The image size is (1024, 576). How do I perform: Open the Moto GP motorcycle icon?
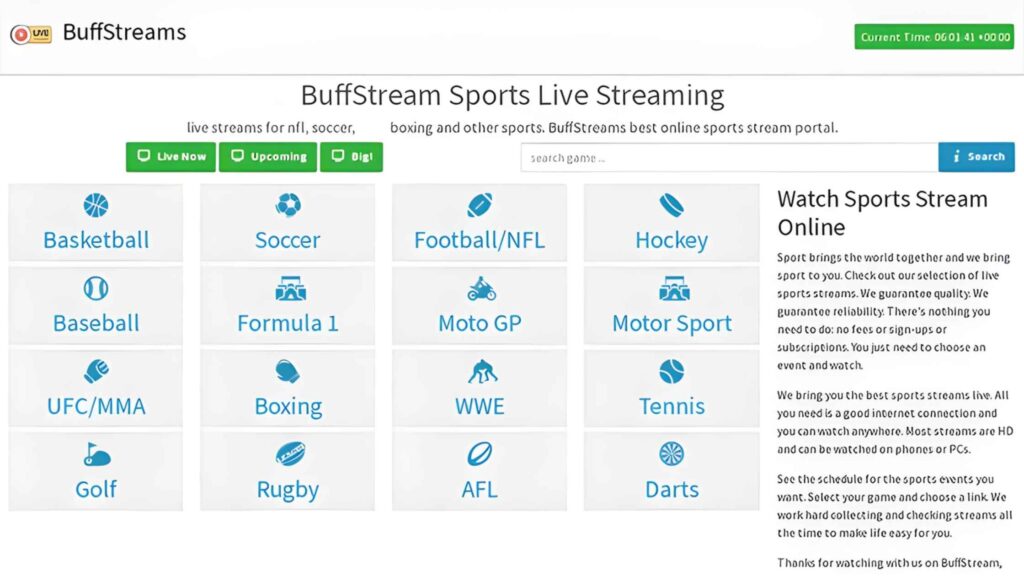click(479, 287)
